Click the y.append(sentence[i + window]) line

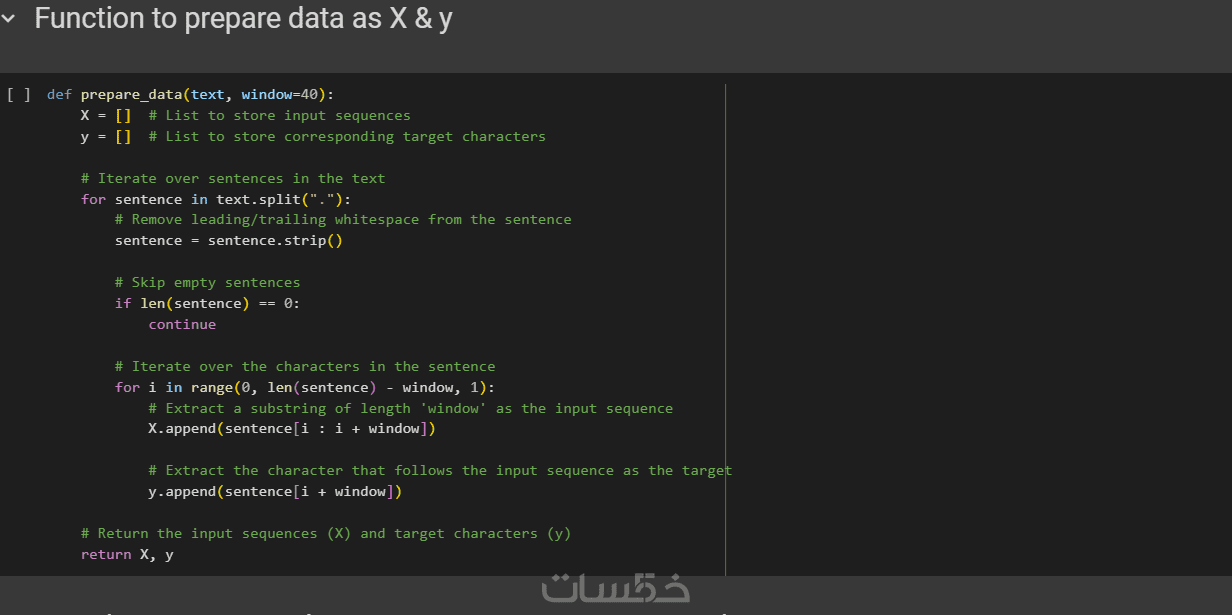(275, 492)
